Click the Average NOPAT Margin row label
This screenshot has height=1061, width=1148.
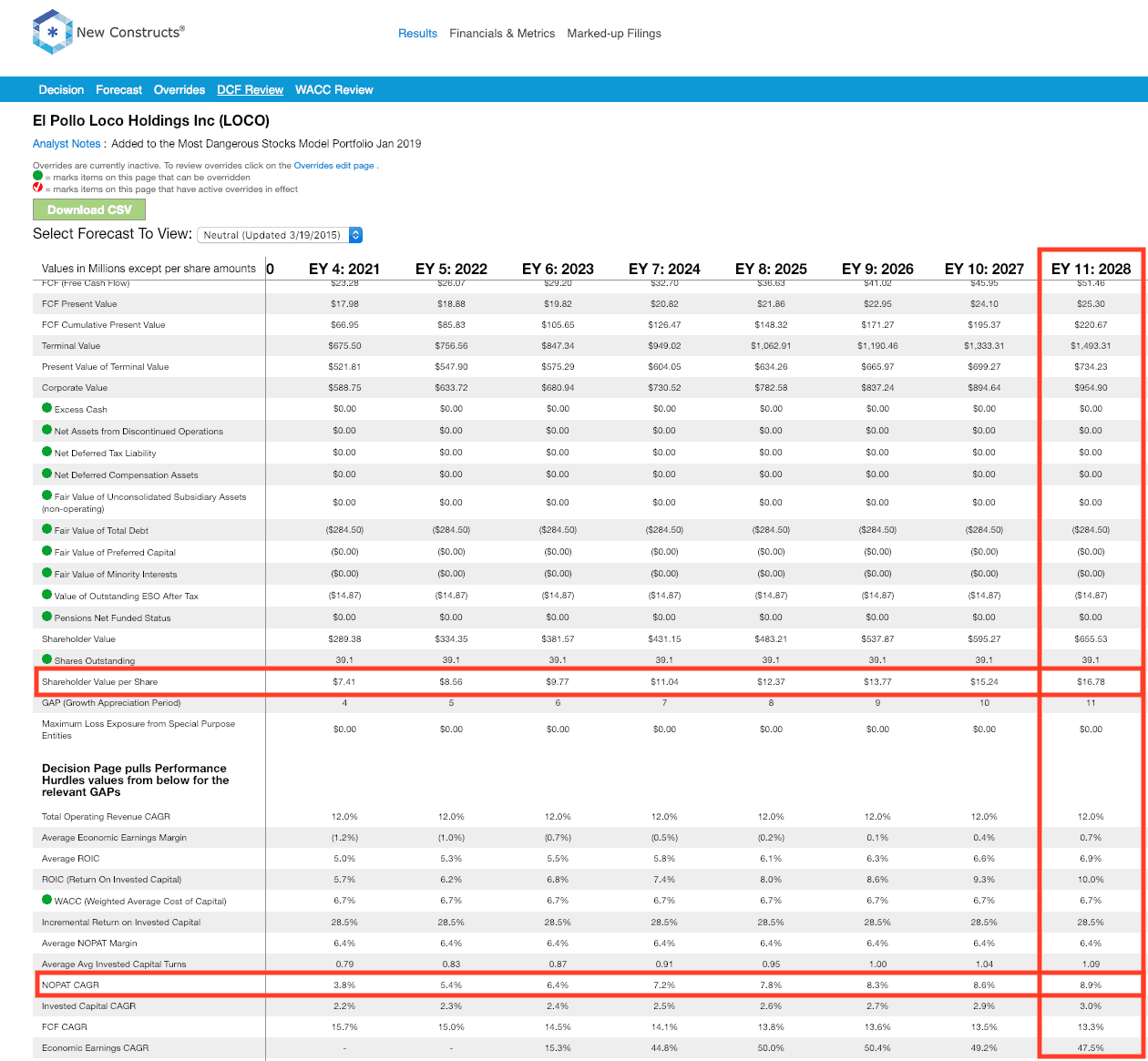pos(89,944)
